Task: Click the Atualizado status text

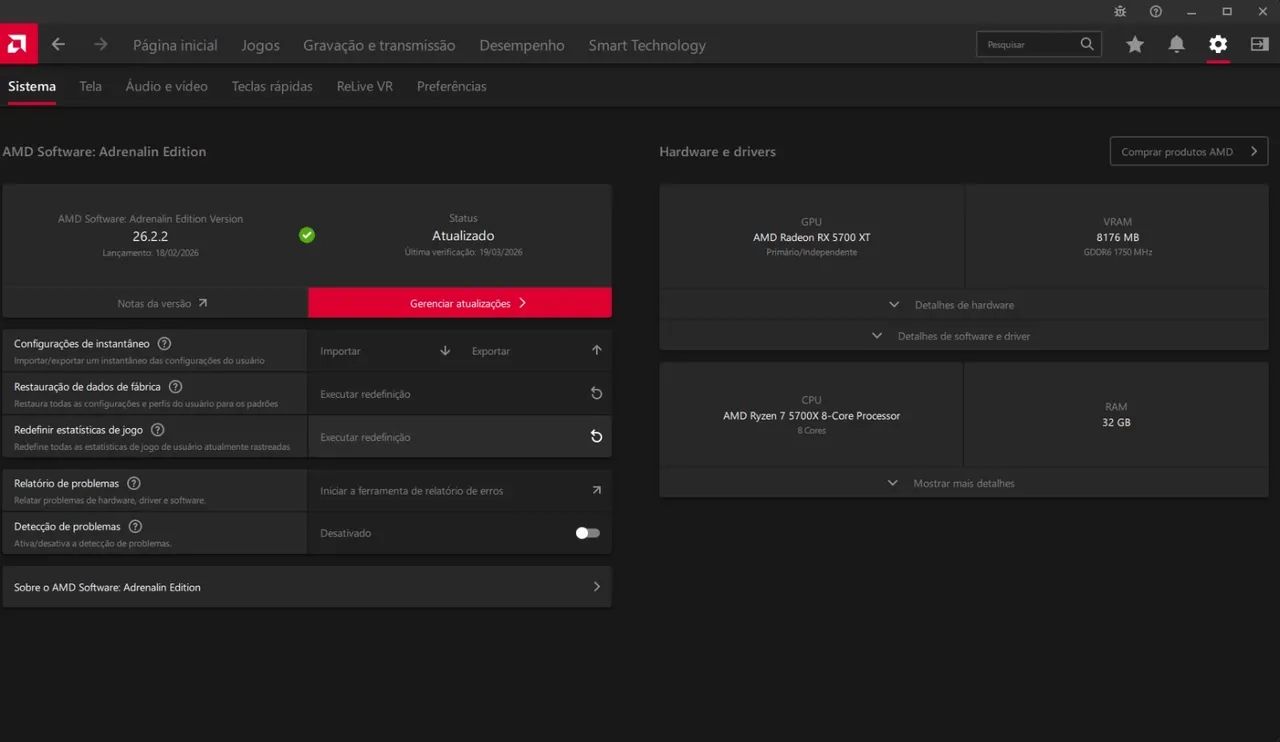Action: tap(463, 236)
